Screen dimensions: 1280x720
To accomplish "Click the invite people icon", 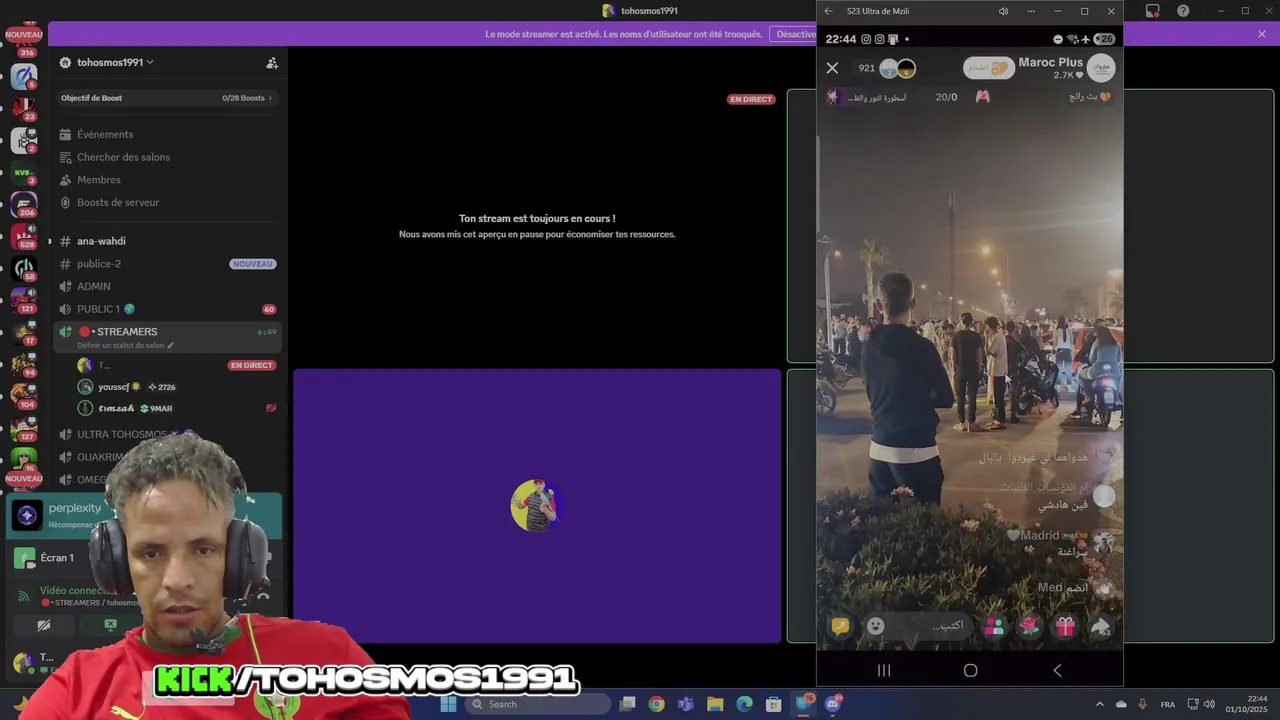I will click(272, 62).
